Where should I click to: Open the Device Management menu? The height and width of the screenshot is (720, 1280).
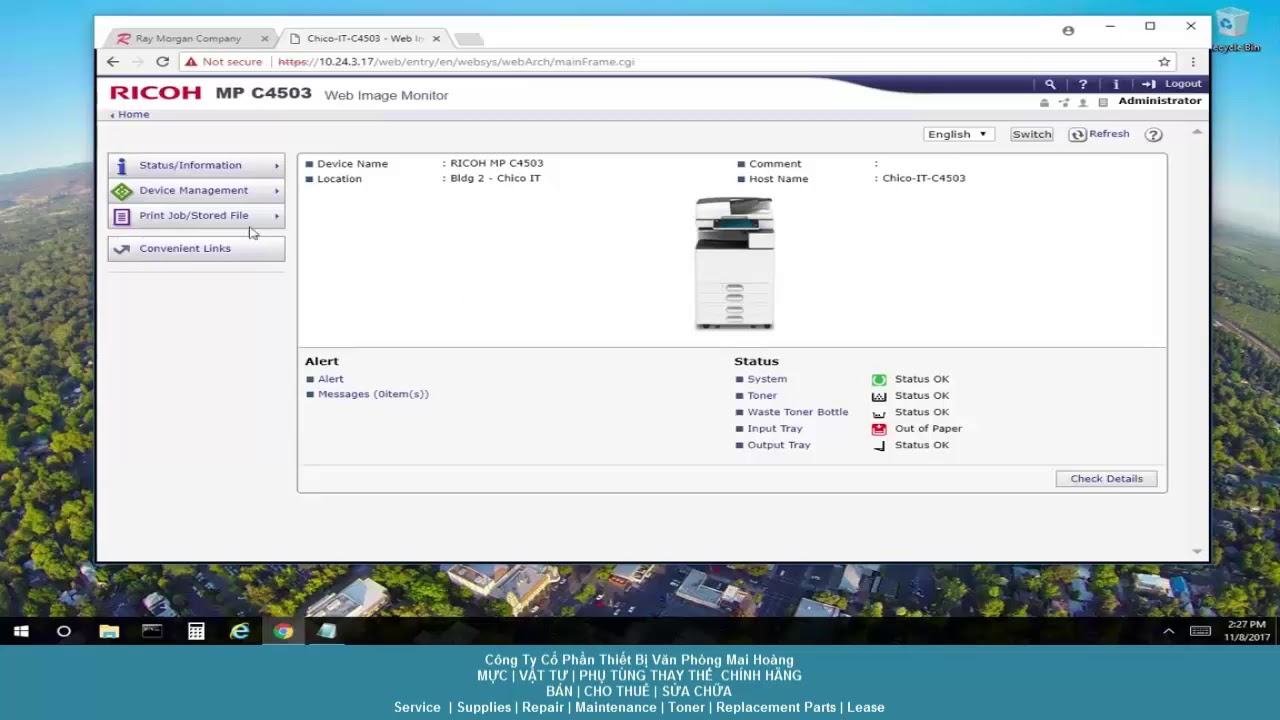point(196,191)
